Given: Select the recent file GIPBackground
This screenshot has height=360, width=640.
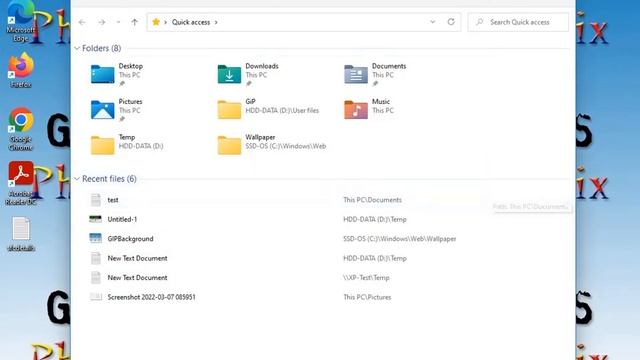Looking at the screenshot, I should pos(130,239).
